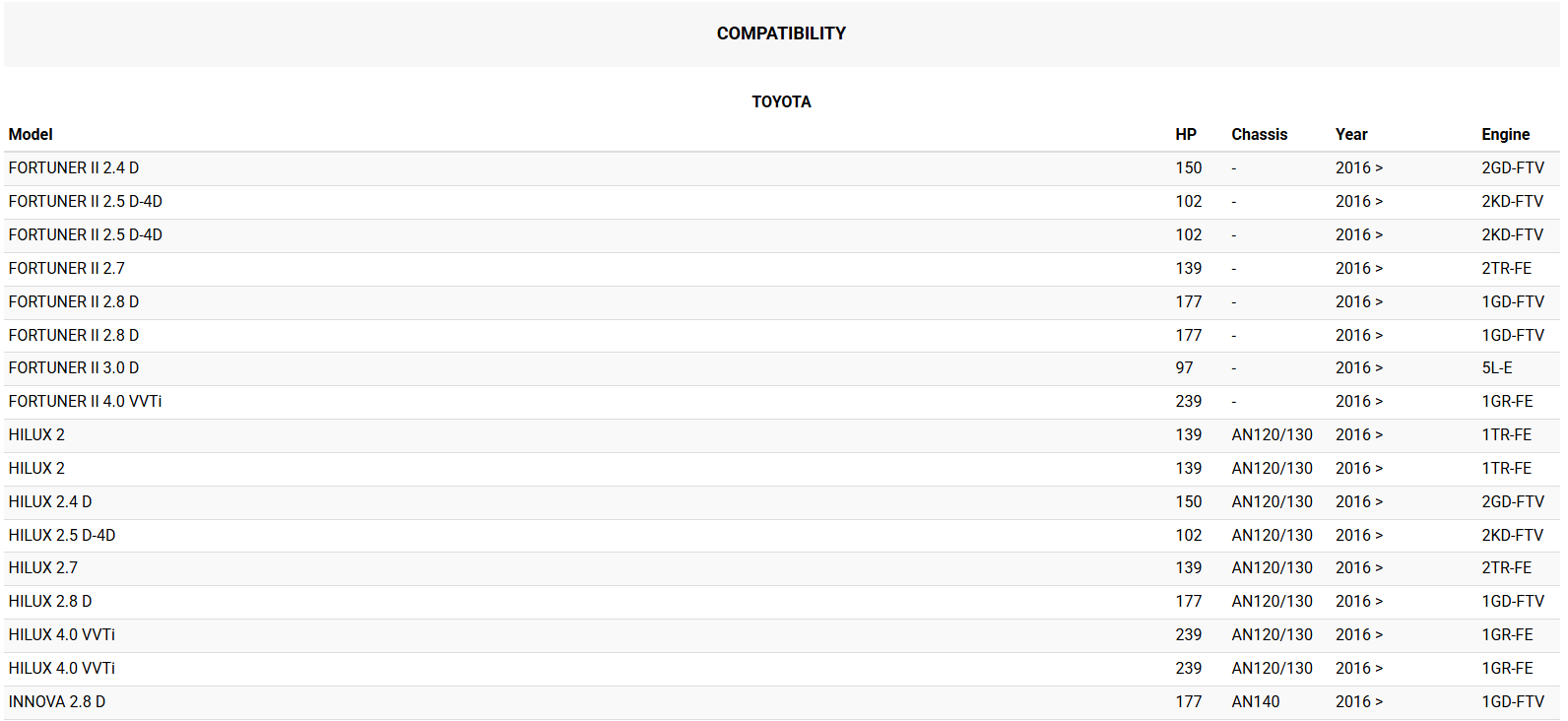Viewport: 1568px width, 721px height.
Task: Click the 97 HP value
Action: [1184, 367]
